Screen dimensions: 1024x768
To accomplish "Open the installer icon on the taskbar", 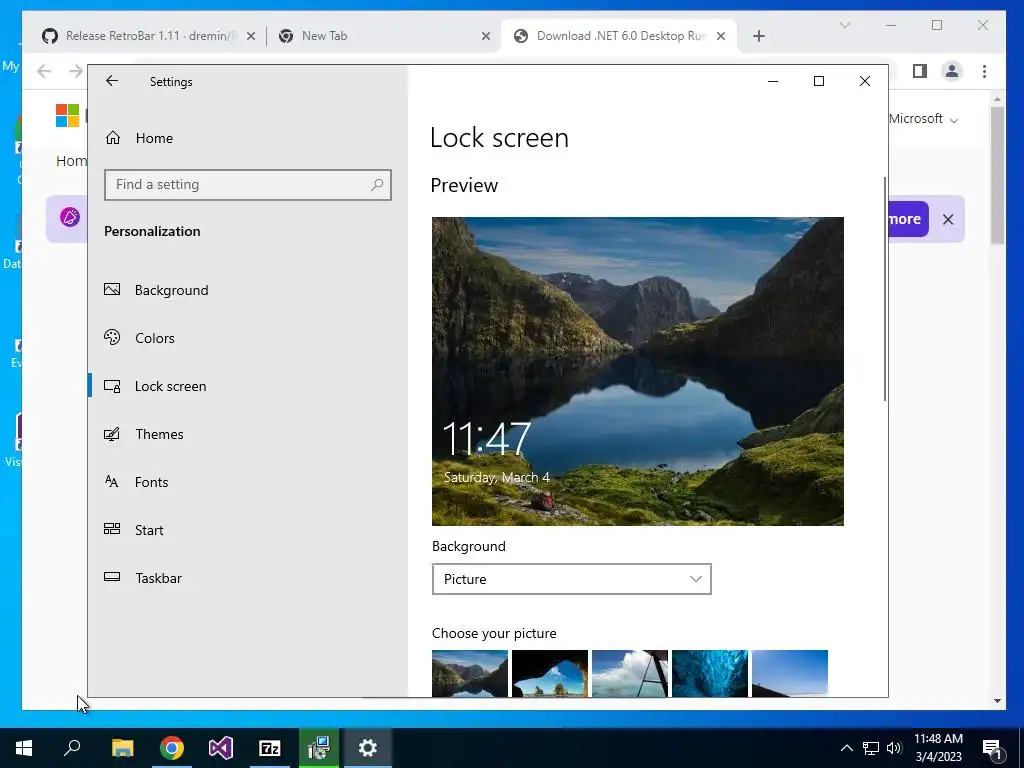I will coord(319,748).
